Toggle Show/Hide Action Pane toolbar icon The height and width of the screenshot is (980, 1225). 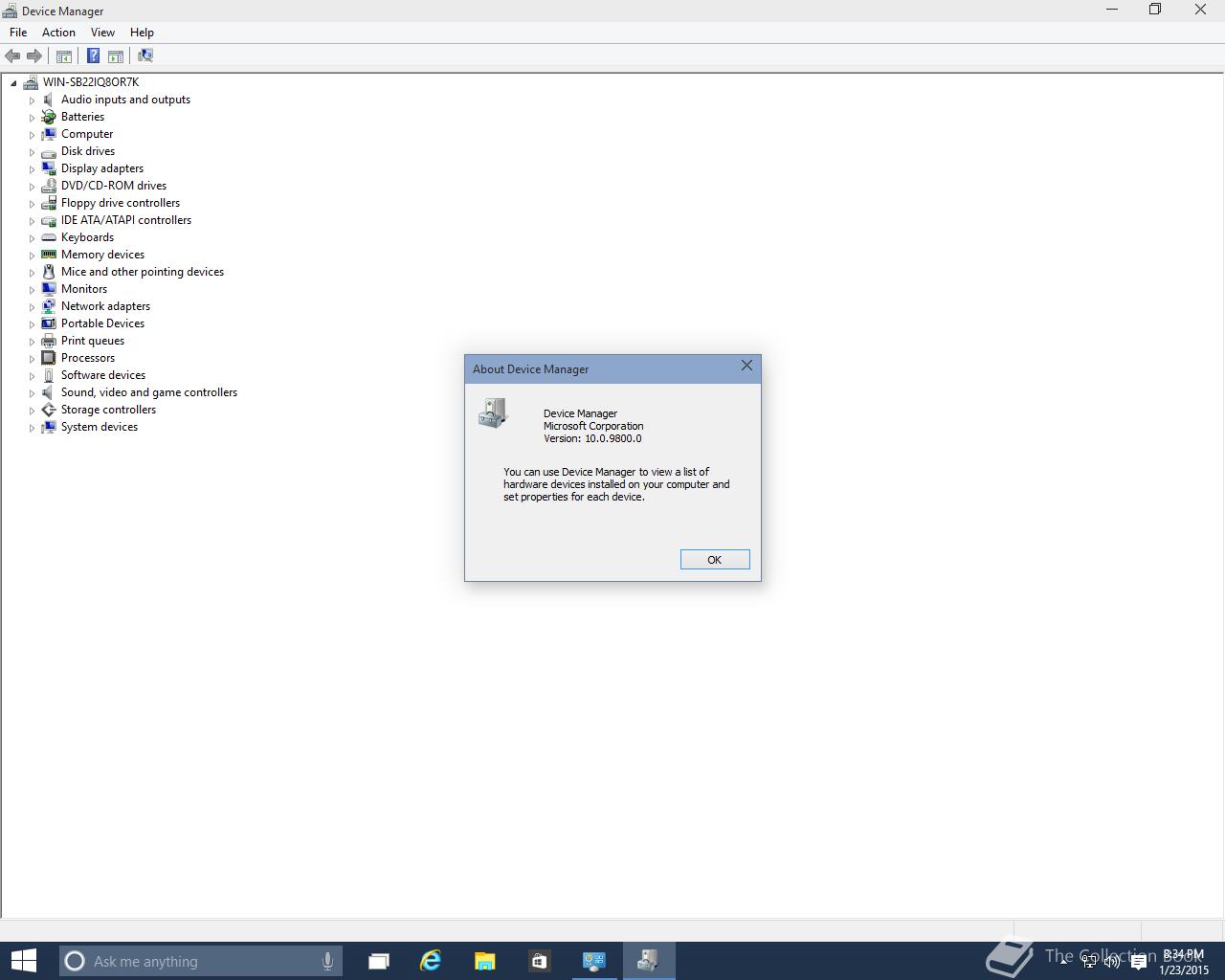point(116,56)
